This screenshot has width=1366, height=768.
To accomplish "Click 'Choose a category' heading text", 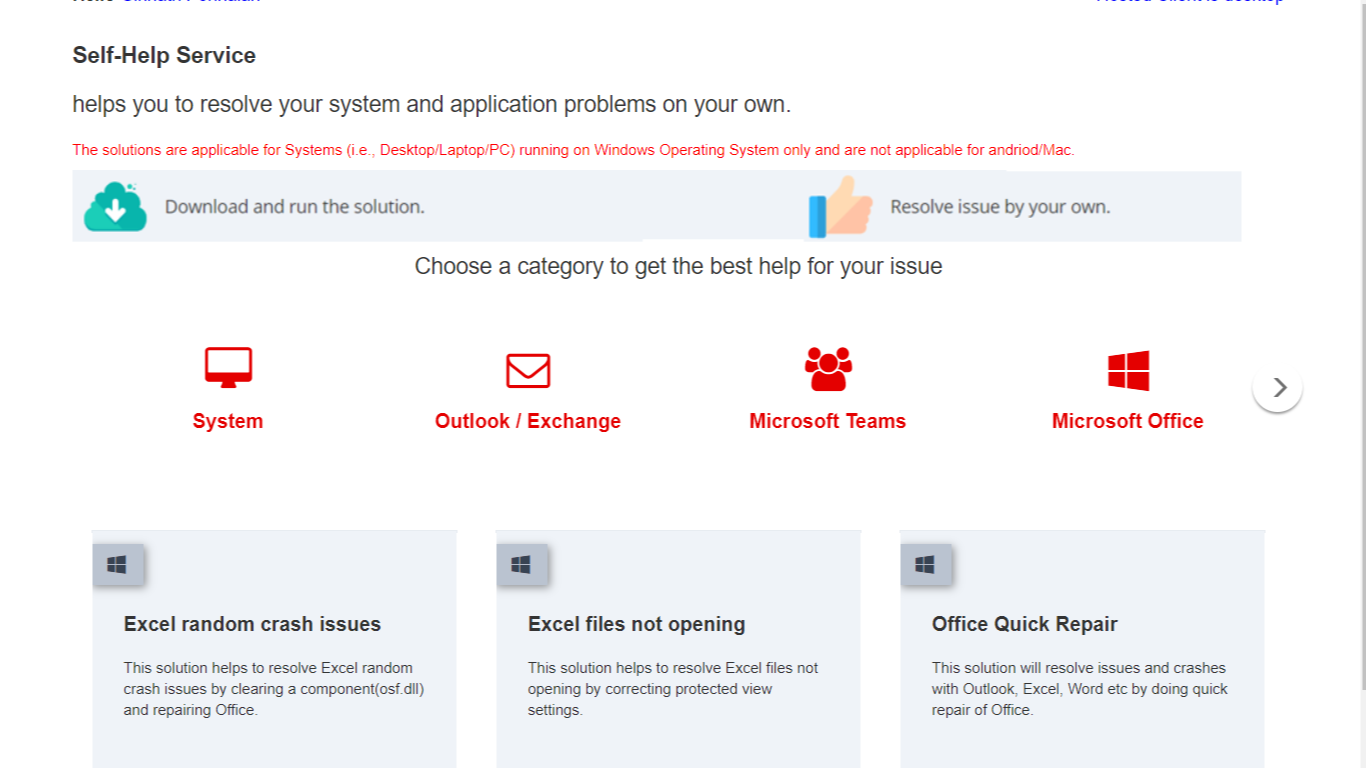I will (x=678, y=266).
